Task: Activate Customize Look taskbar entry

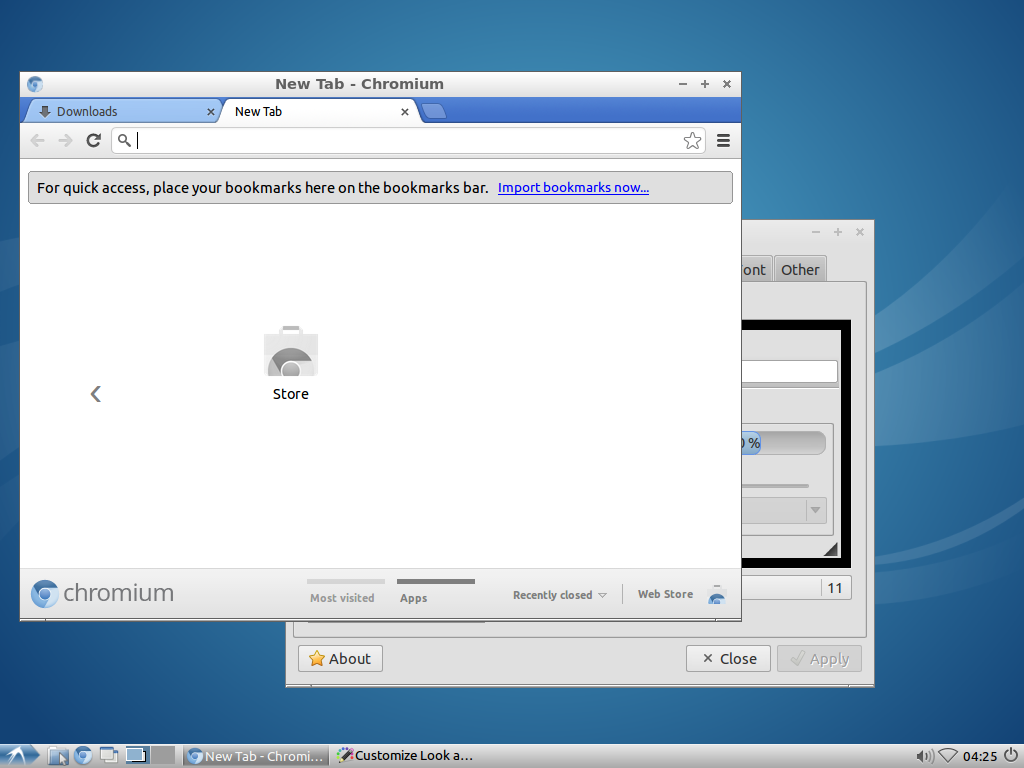Action: click(405, 756)
